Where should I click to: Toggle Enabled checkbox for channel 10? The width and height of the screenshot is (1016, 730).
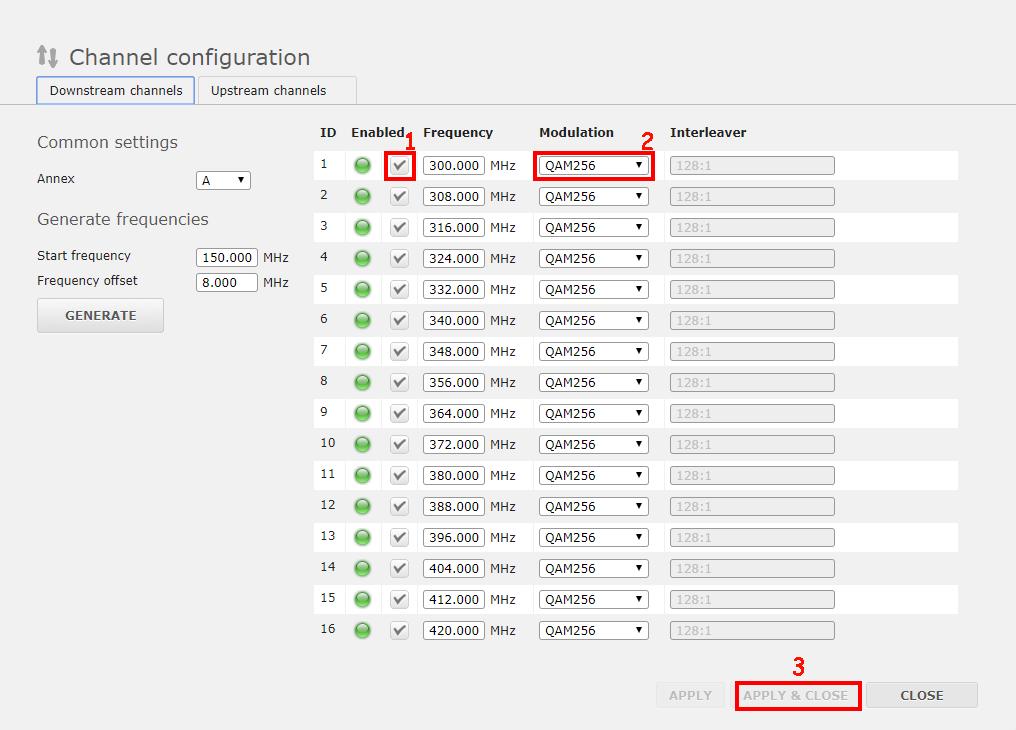[x=400, y=445]
